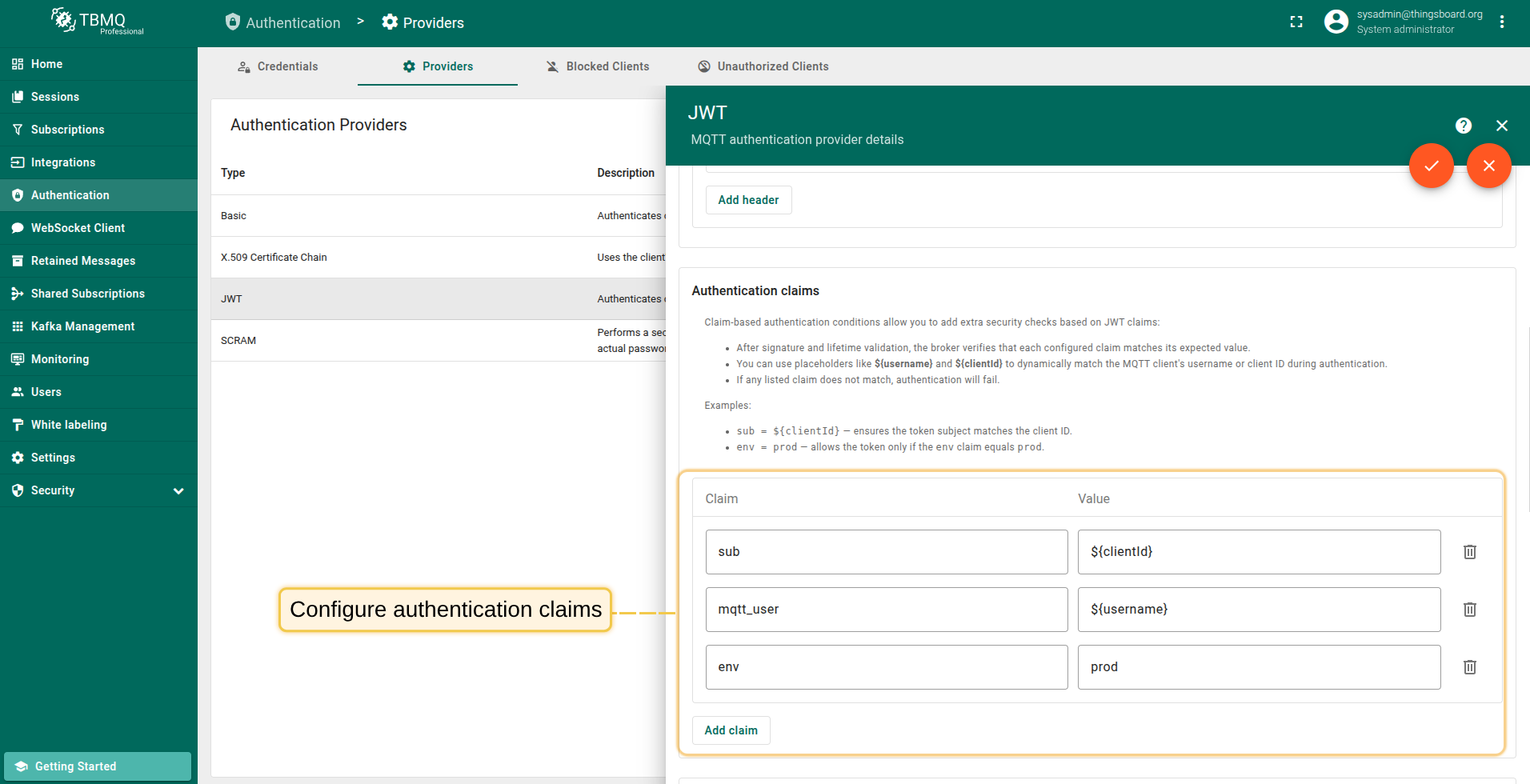This screenshot has height=784, width=1530.
Task: Switch to the Credentials tab
Action: coord(278,66)
